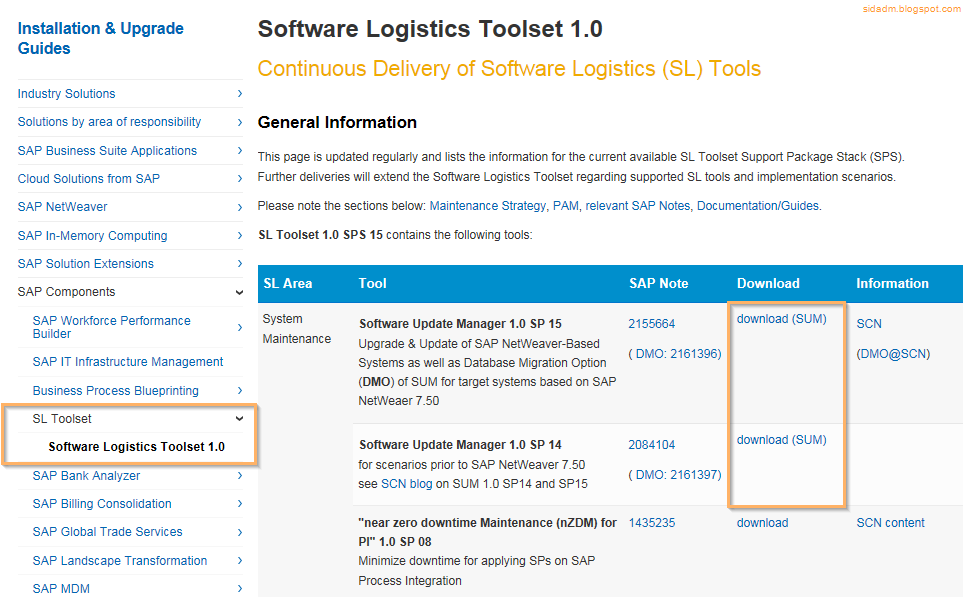This screenshot has width=971, height=597.
Task: Download SUM for Software Update Manager SP 15
Action: [x=782, y=319]
